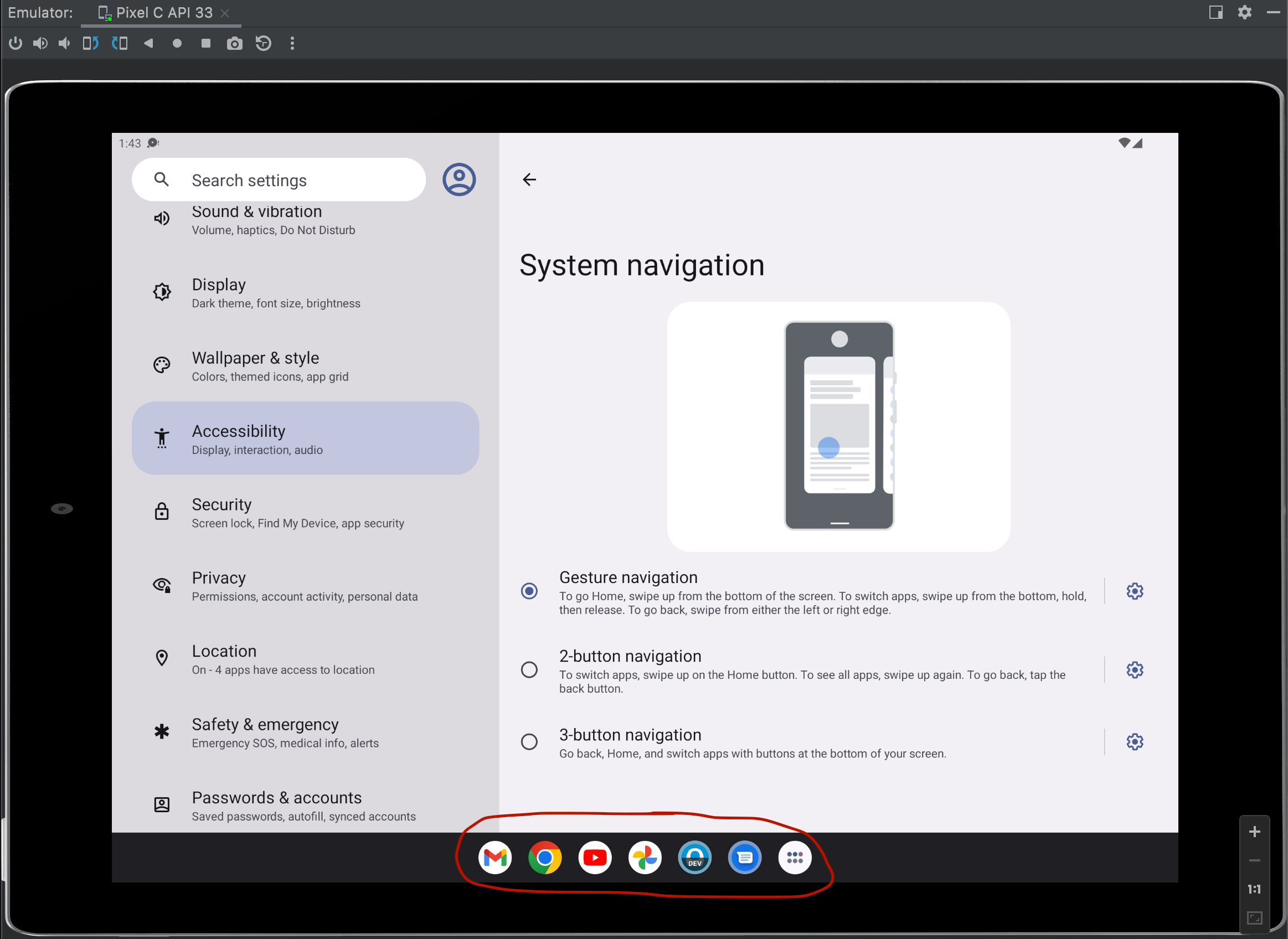Open YouTube from the taskbar
This screenshot has width=1288, height=939.
(595, 858)
